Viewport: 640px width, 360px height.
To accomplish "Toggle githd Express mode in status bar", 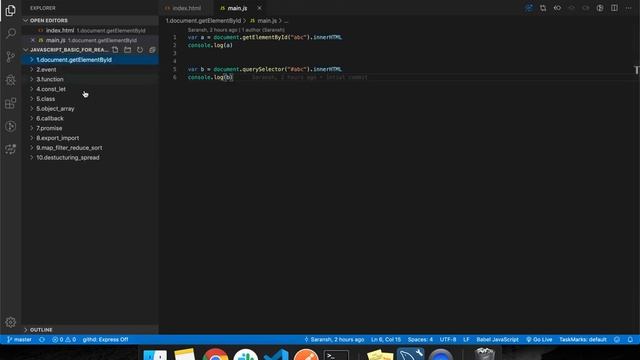I will click(105, 340).
